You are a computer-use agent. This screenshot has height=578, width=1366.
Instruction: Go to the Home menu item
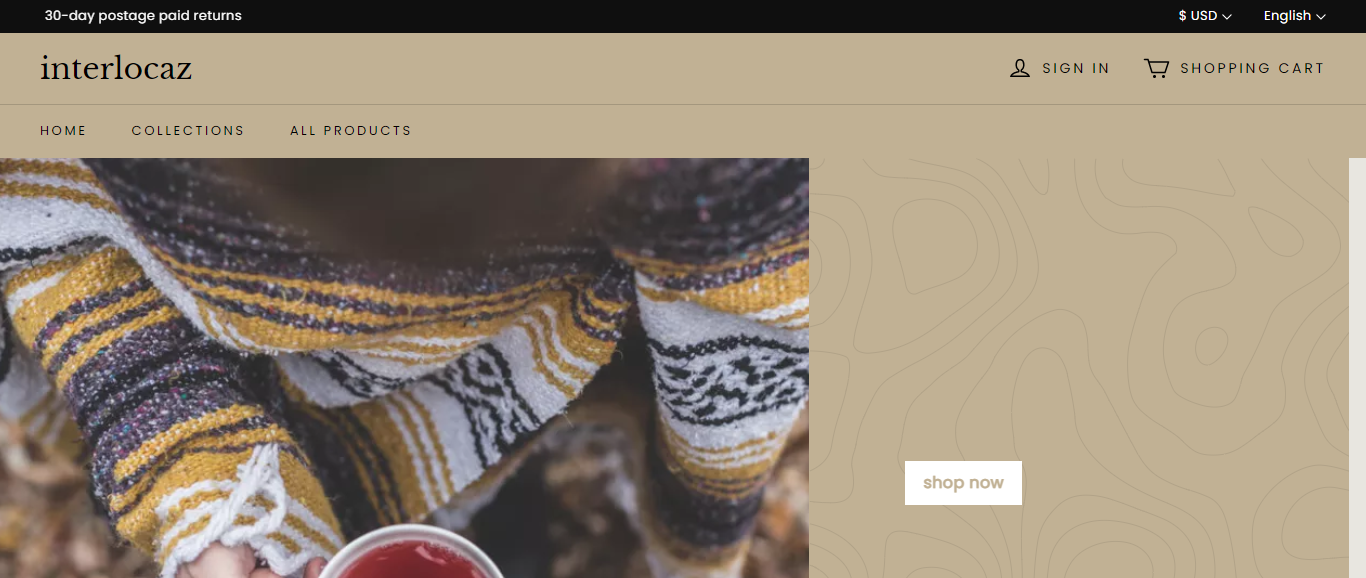tap(63, 131)
